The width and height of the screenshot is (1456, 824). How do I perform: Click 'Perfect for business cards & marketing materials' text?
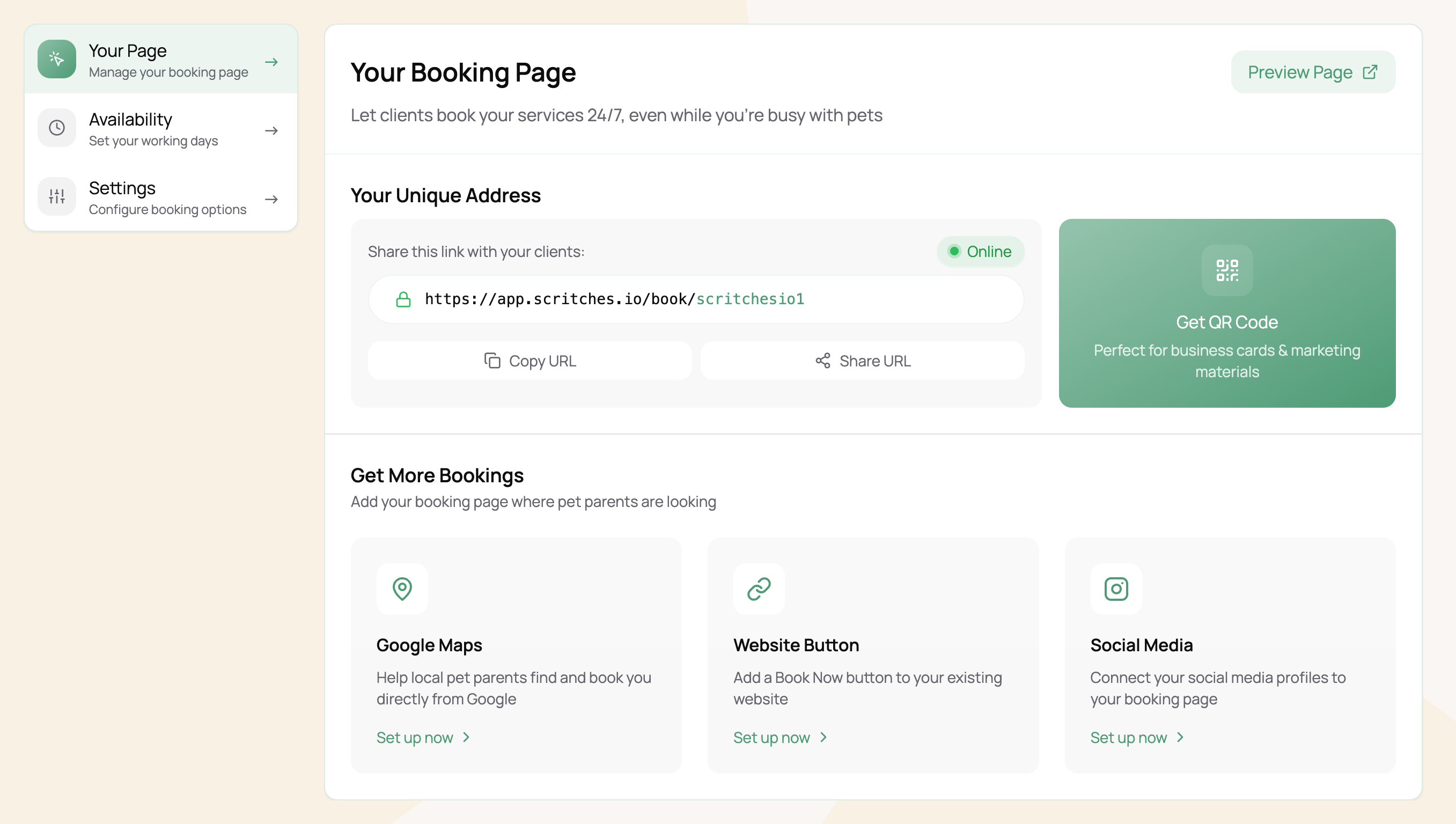click(x=1227, y=361)
